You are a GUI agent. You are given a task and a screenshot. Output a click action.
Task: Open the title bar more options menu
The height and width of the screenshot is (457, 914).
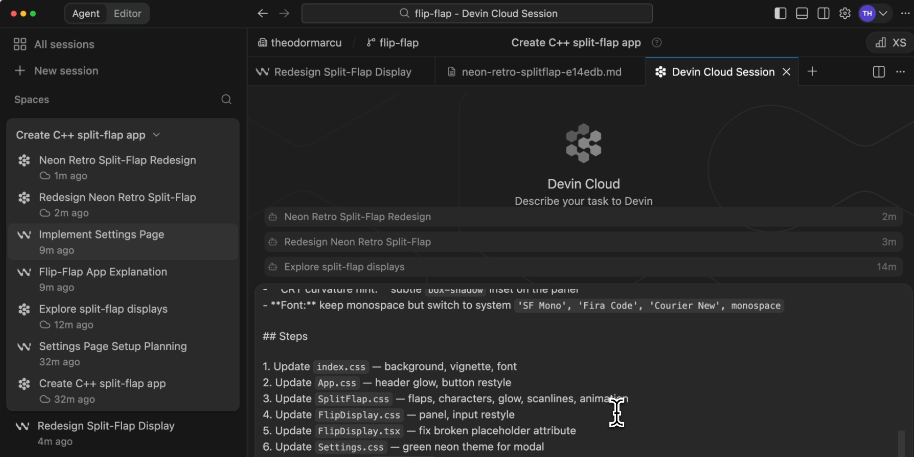(905, 13)
